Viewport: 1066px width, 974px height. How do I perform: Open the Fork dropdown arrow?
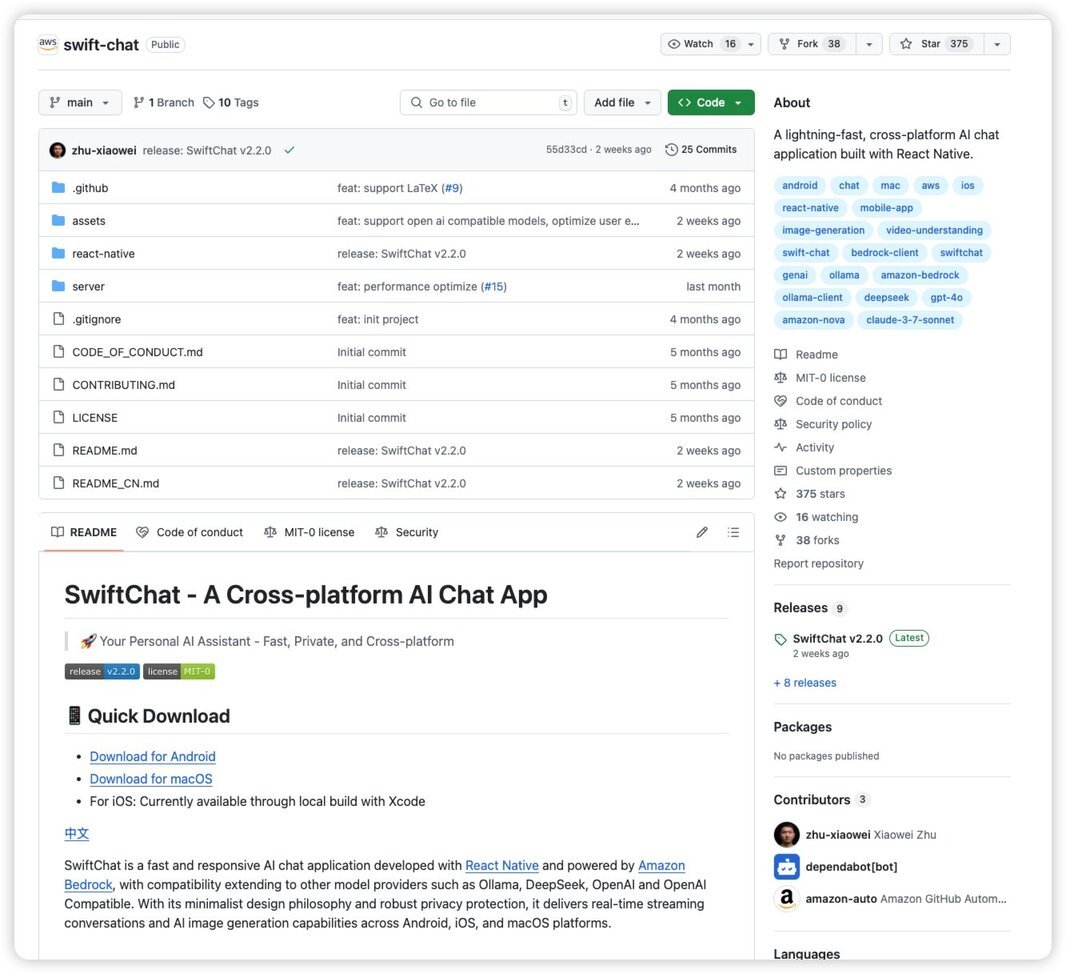(869, 44)
